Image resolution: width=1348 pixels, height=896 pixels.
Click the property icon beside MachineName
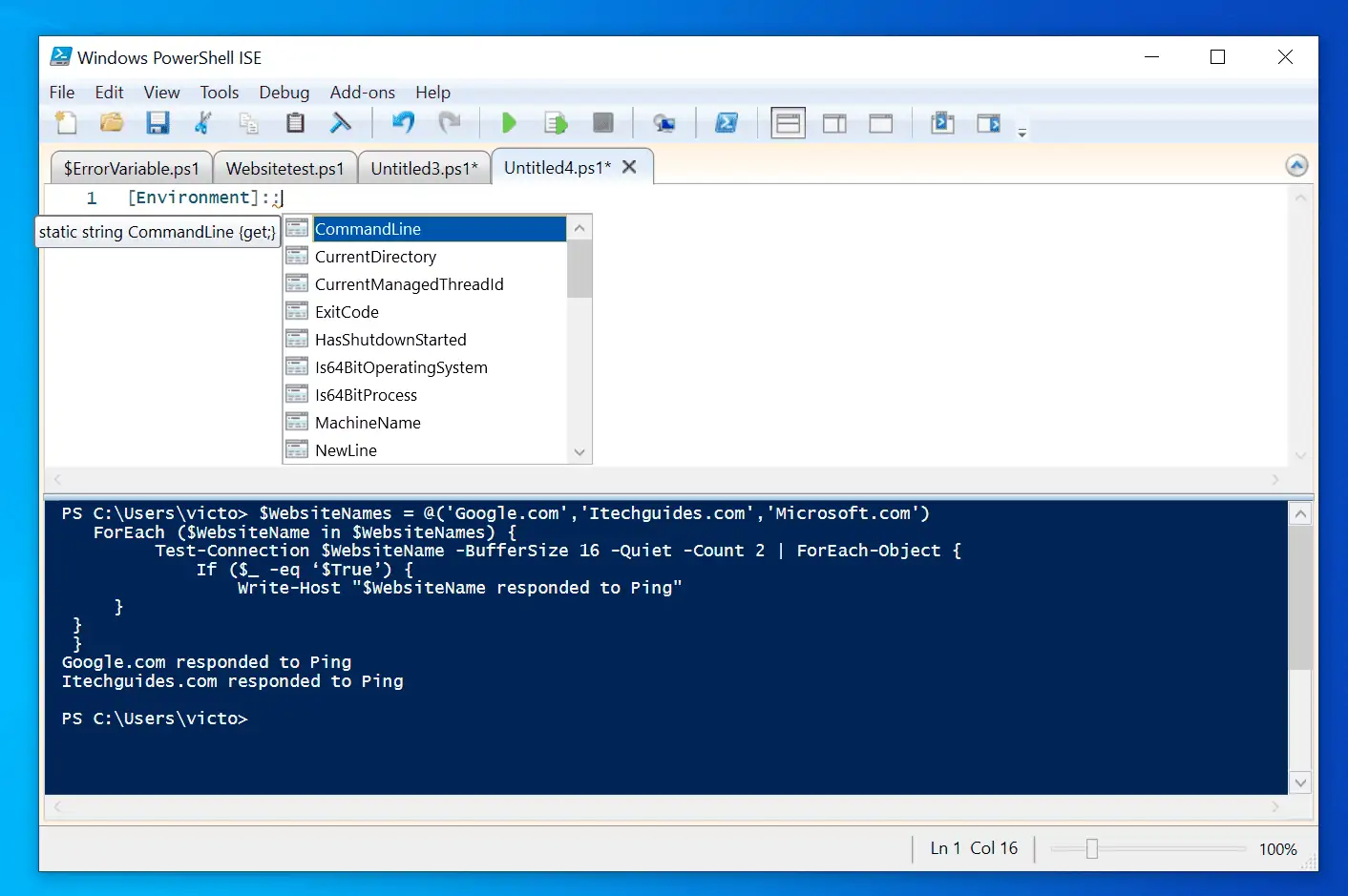pyautogui.click(x=297, y=422)
